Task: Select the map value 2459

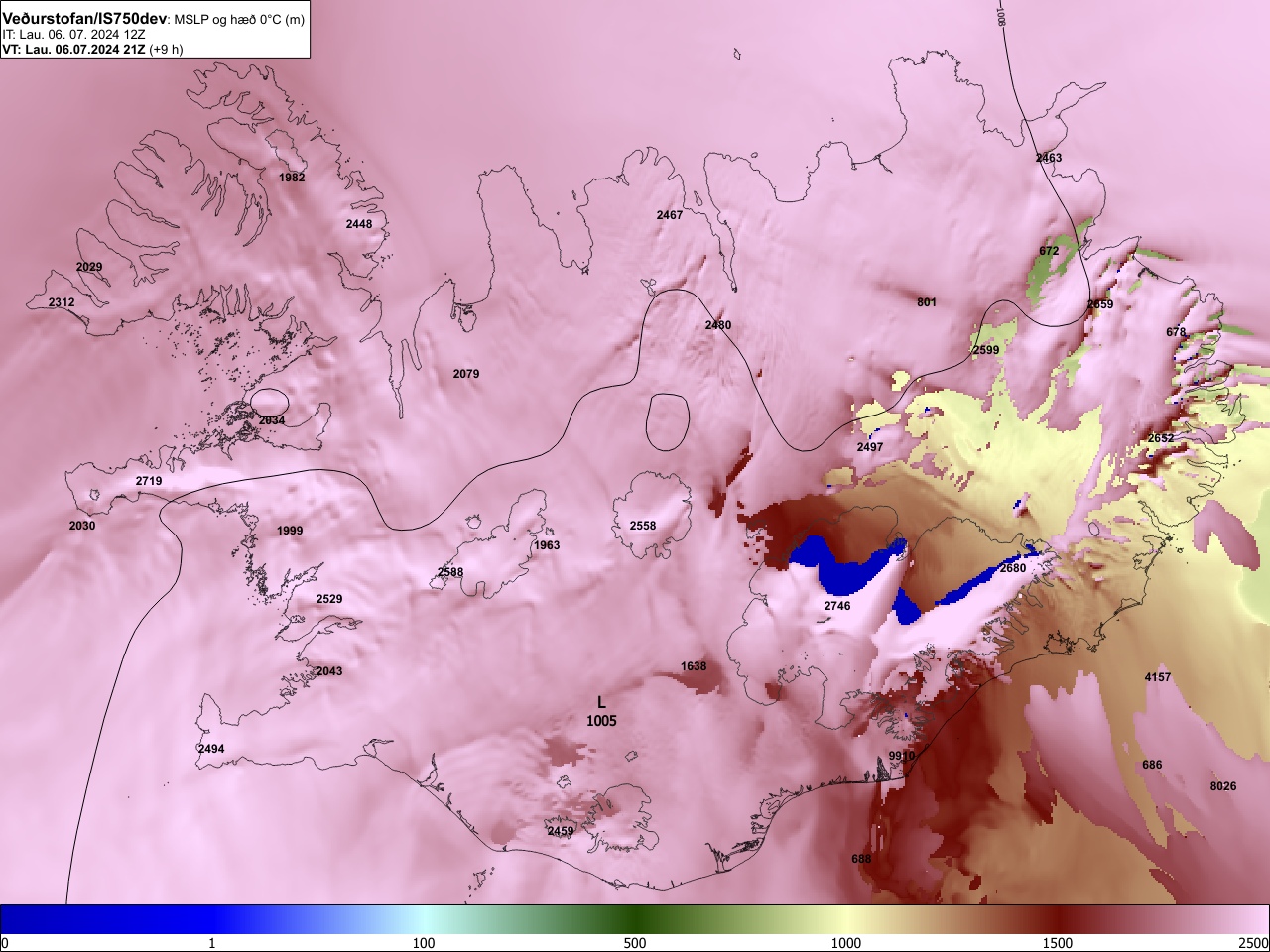Action: (x=561, y=831)
